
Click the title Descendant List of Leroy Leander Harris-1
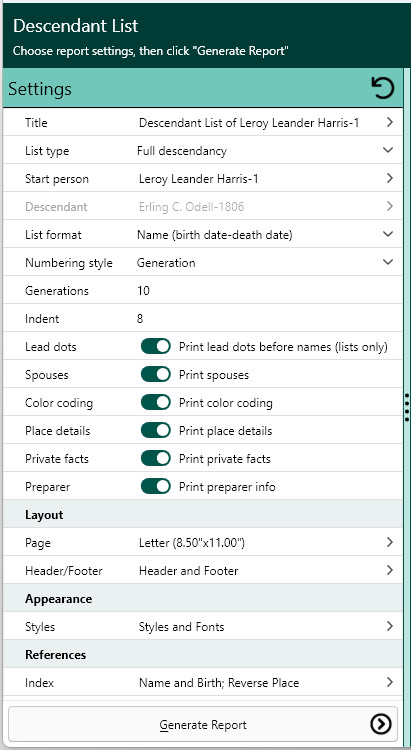[x=249, y=123]
